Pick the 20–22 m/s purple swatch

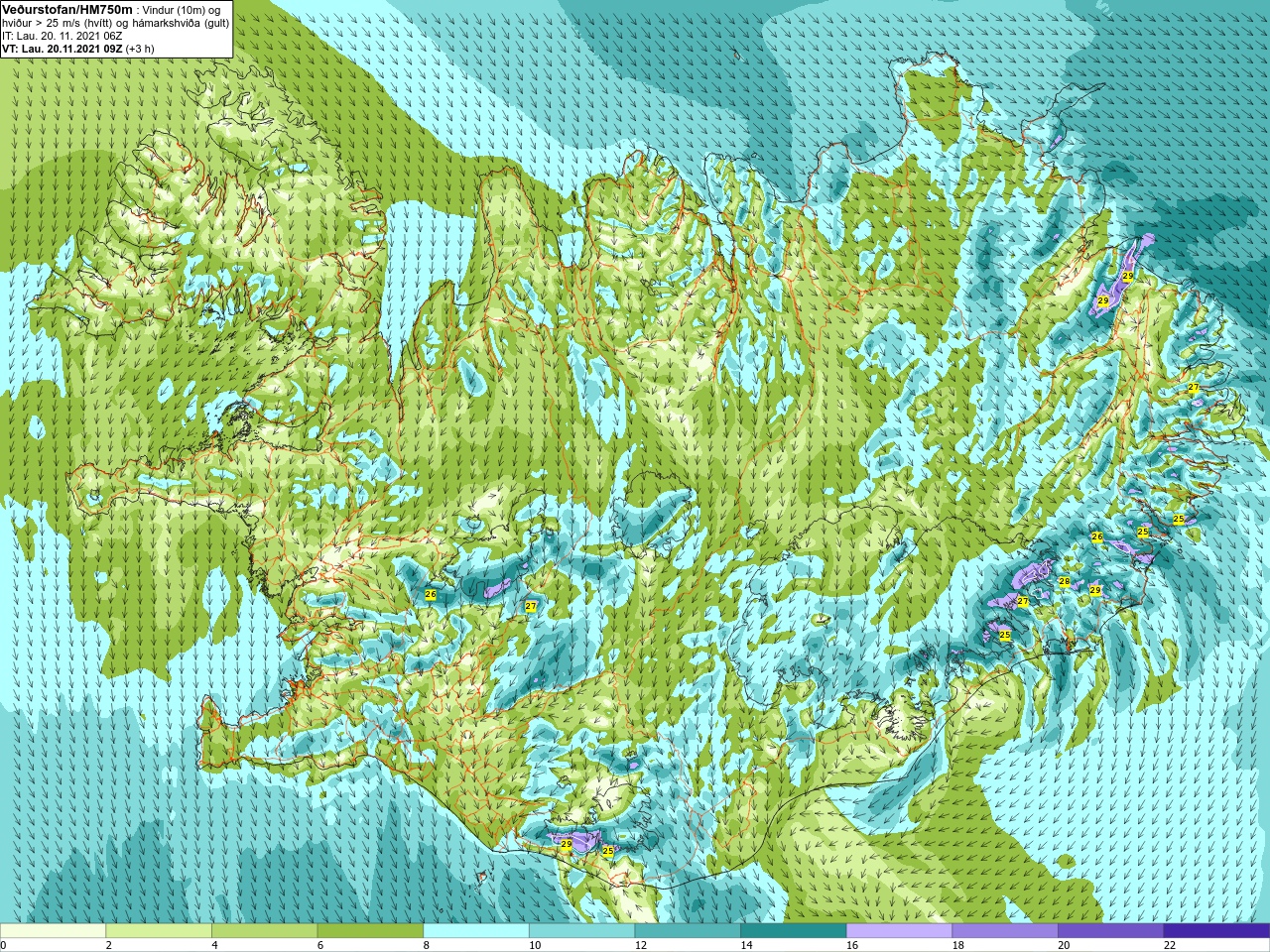pyautogui.click(x=1111, y=931)
